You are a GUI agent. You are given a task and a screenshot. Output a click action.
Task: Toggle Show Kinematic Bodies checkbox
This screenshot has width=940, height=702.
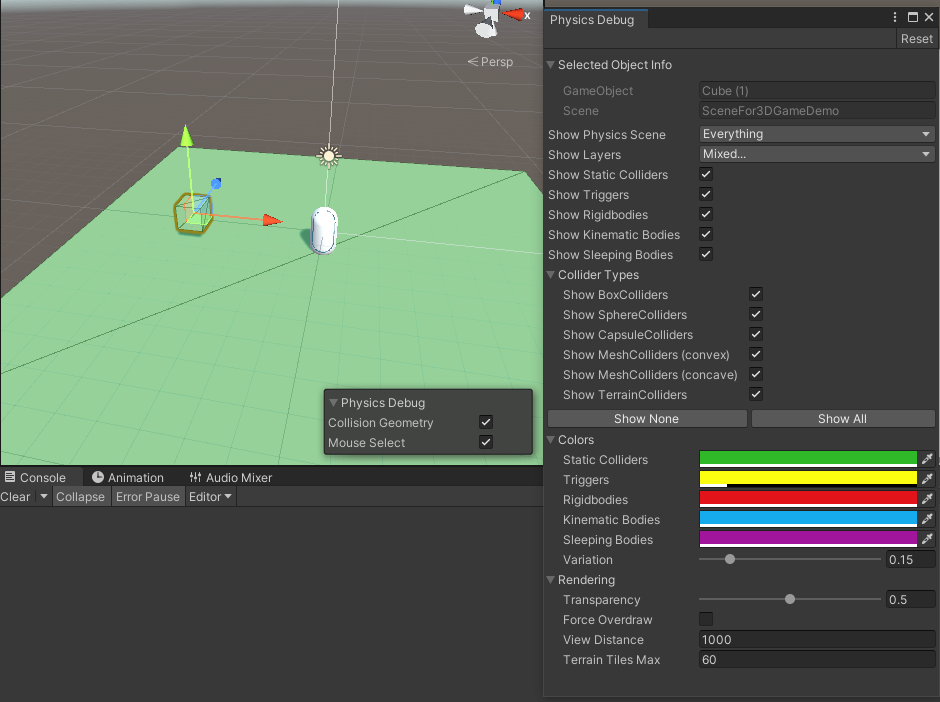point(706,234)
